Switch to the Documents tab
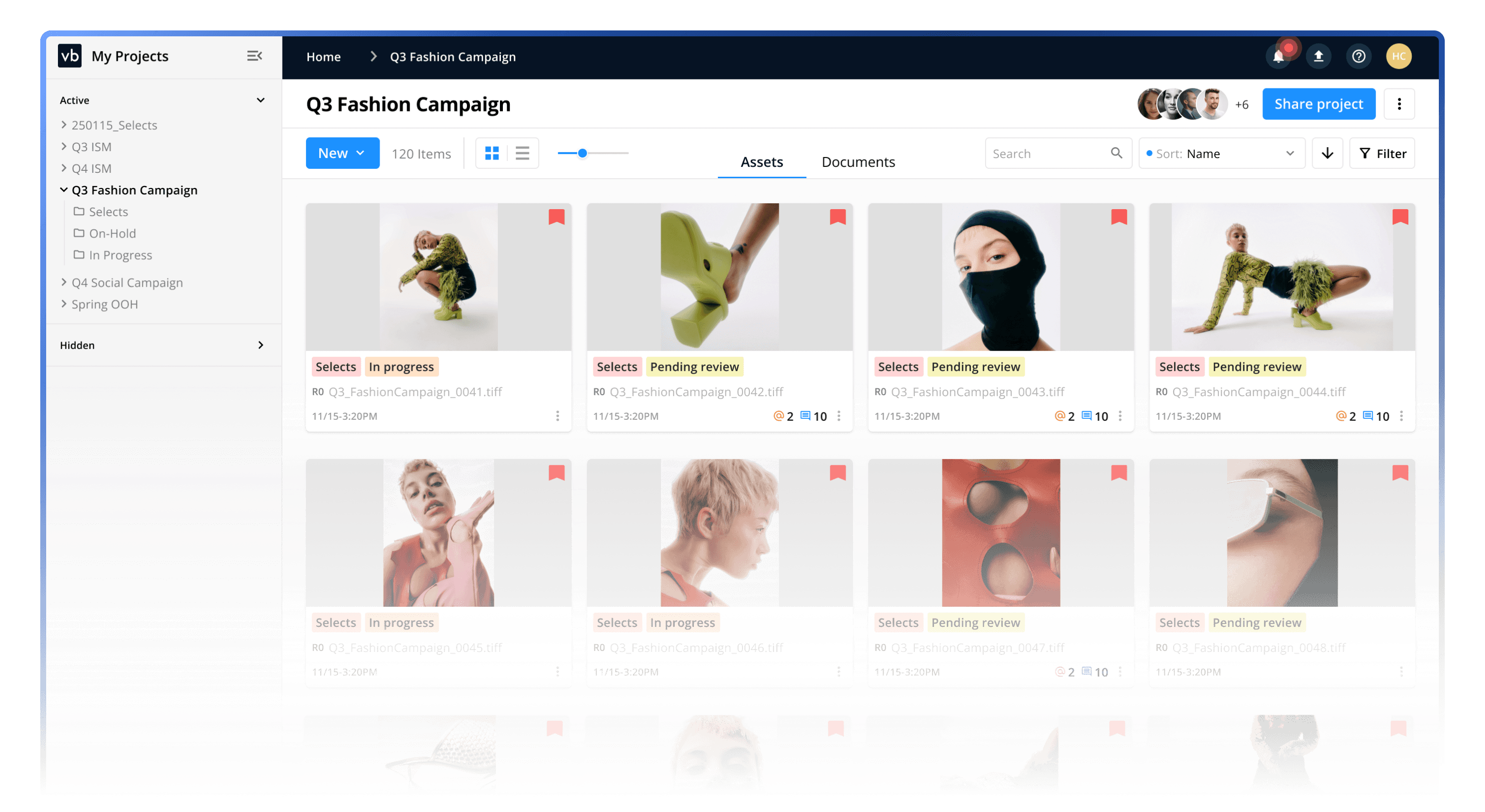 coord(858,162)
